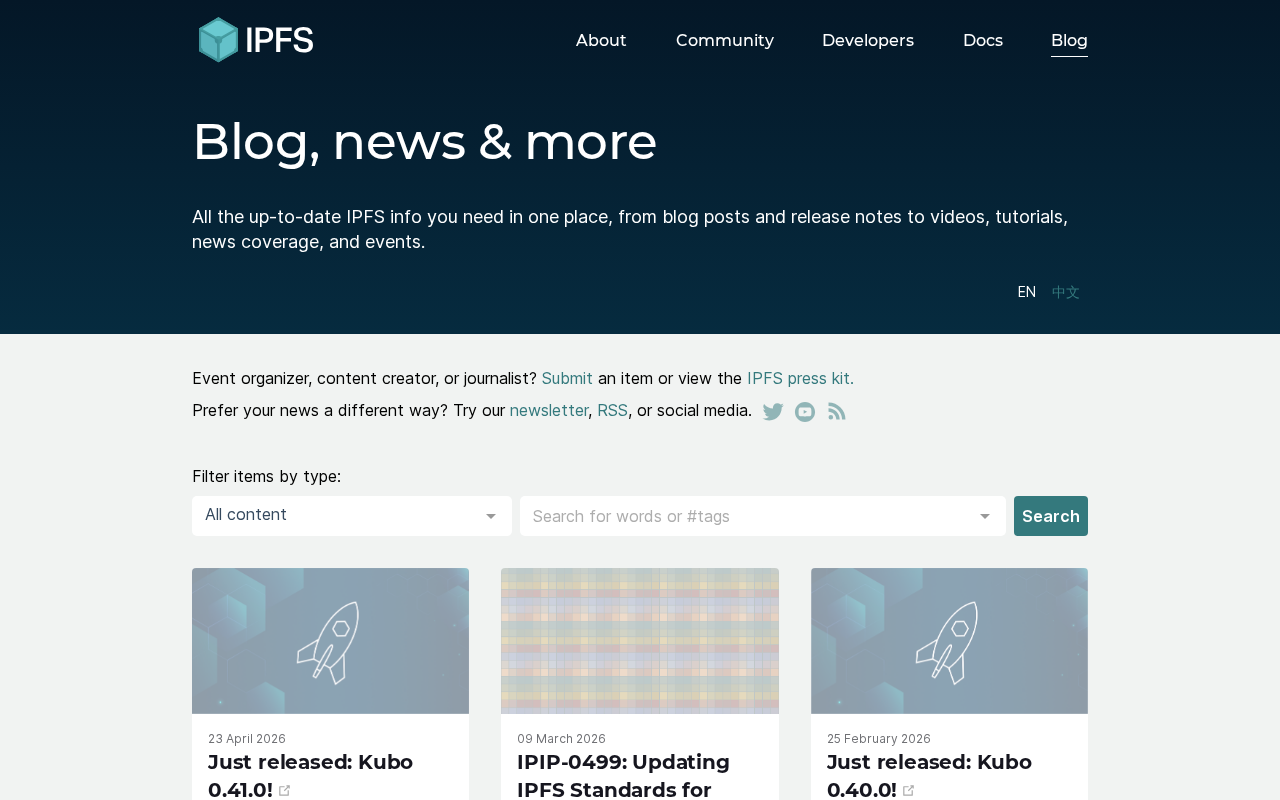Screen dimensions: 1280x800
Task: Switch language to 中文
Action: click(1066, 292)
